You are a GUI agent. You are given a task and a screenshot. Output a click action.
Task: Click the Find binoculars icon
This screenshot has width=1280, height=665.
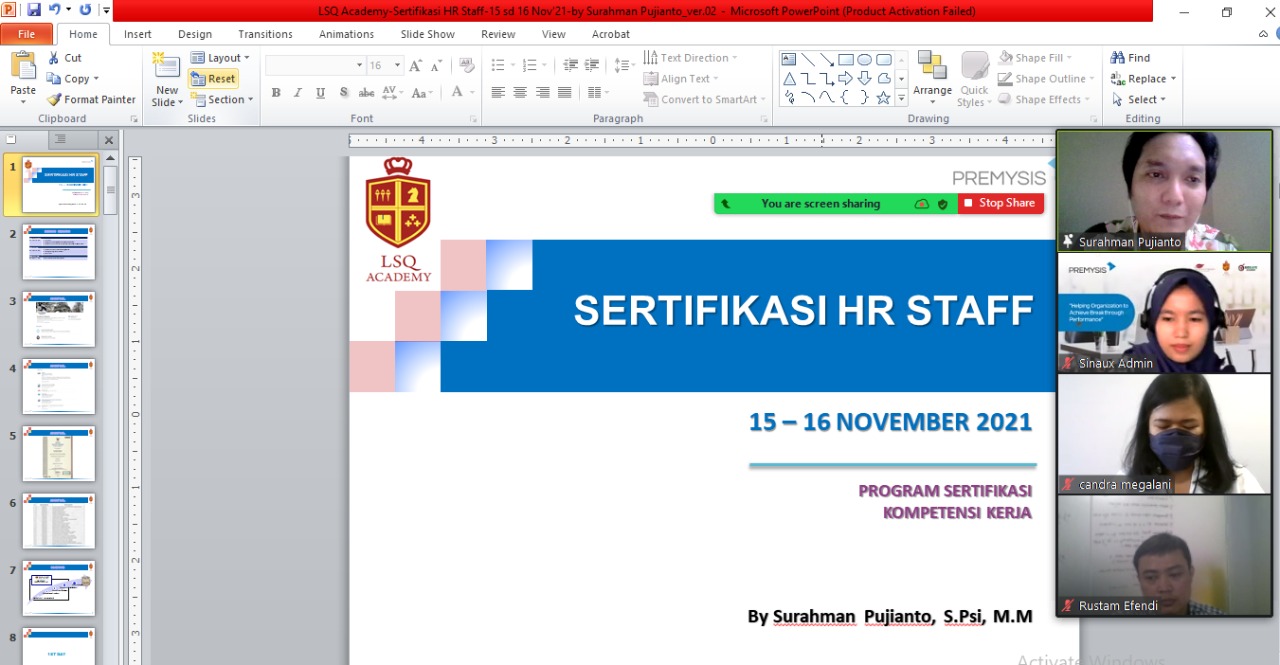tap(1117, 58)
